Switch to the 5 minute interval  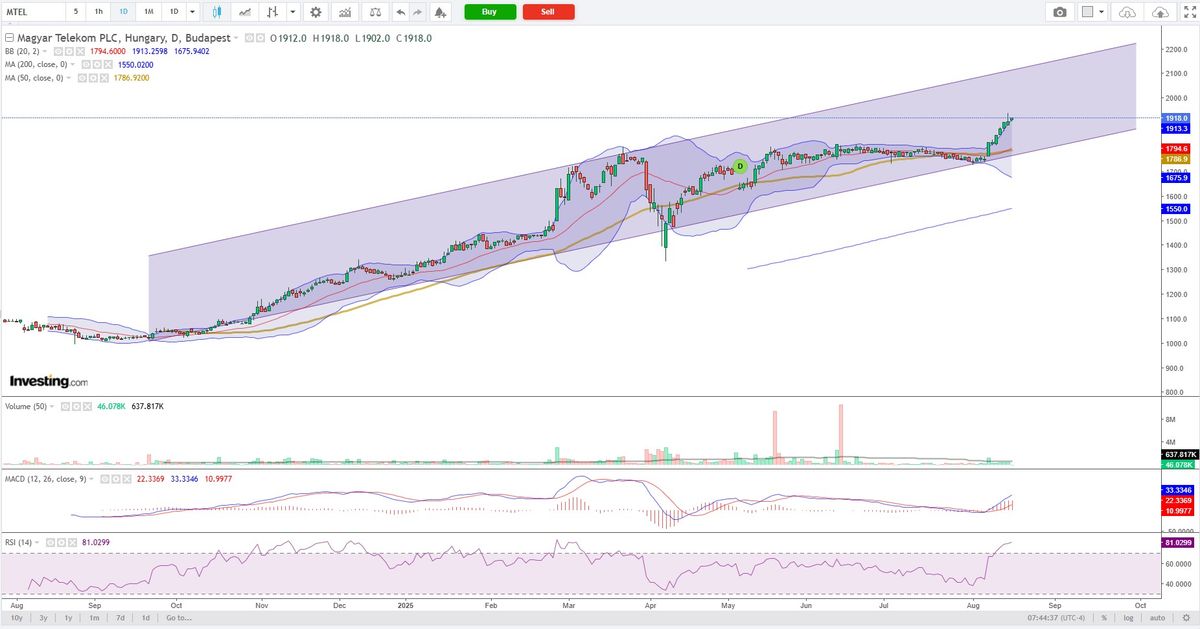pos(75,12)
